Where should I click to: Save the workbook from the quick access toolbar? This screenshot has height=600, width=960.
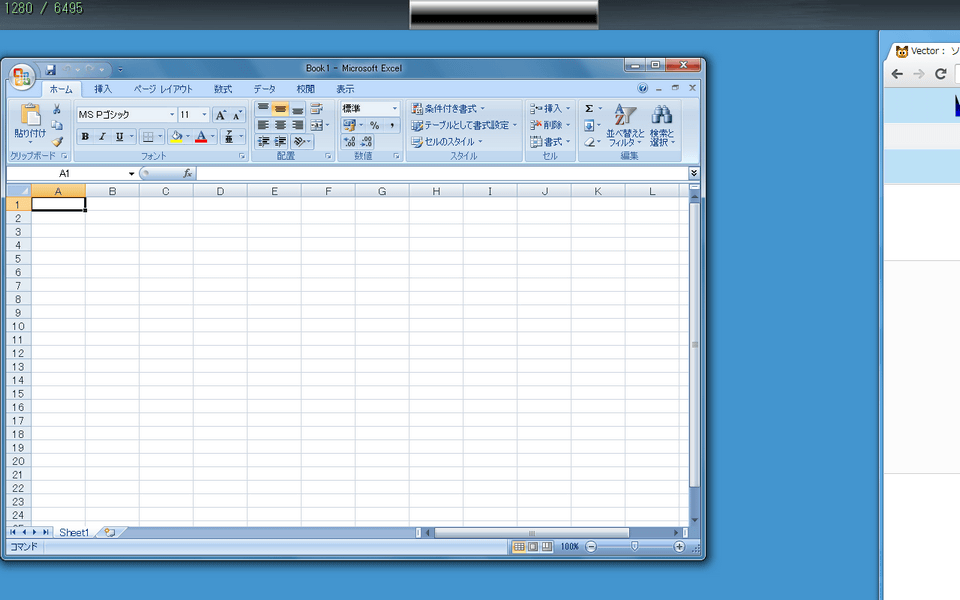[x=51, y=69]
